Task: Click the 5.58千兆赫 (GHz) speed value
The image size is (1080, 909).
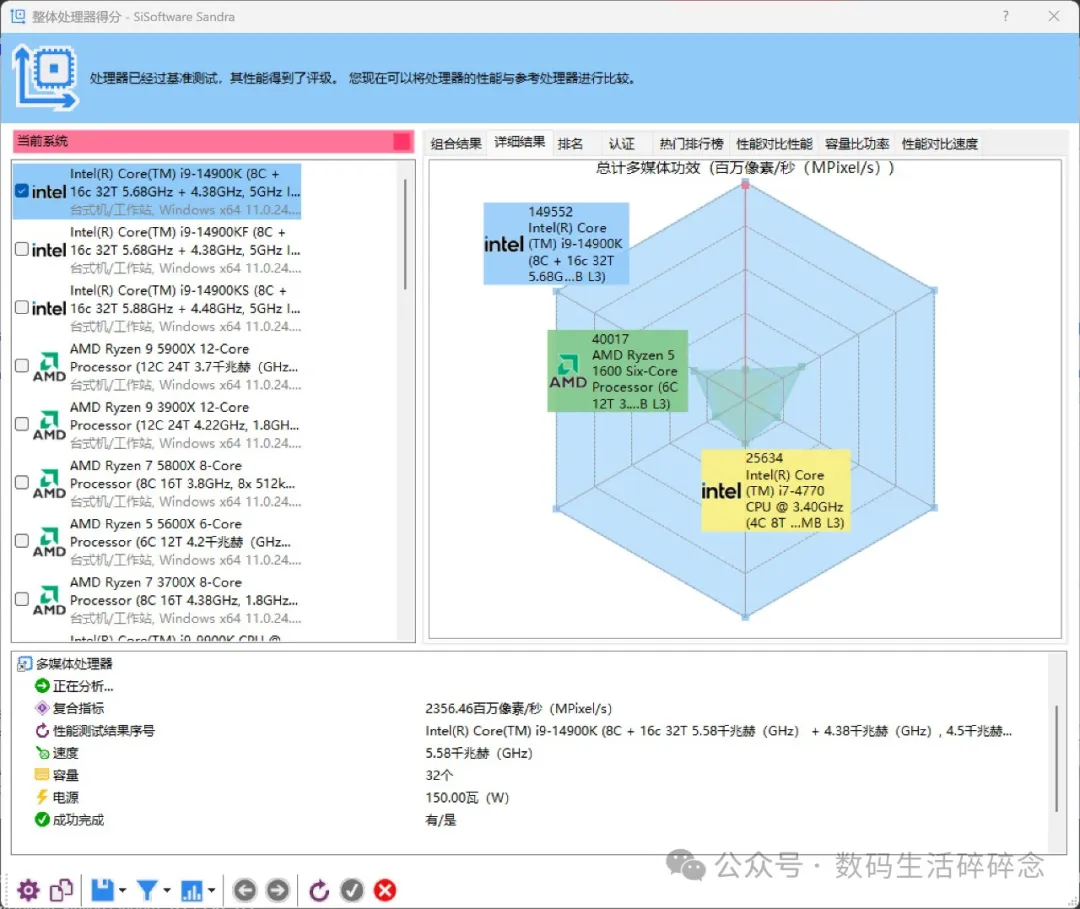Action: click(479, 753)
